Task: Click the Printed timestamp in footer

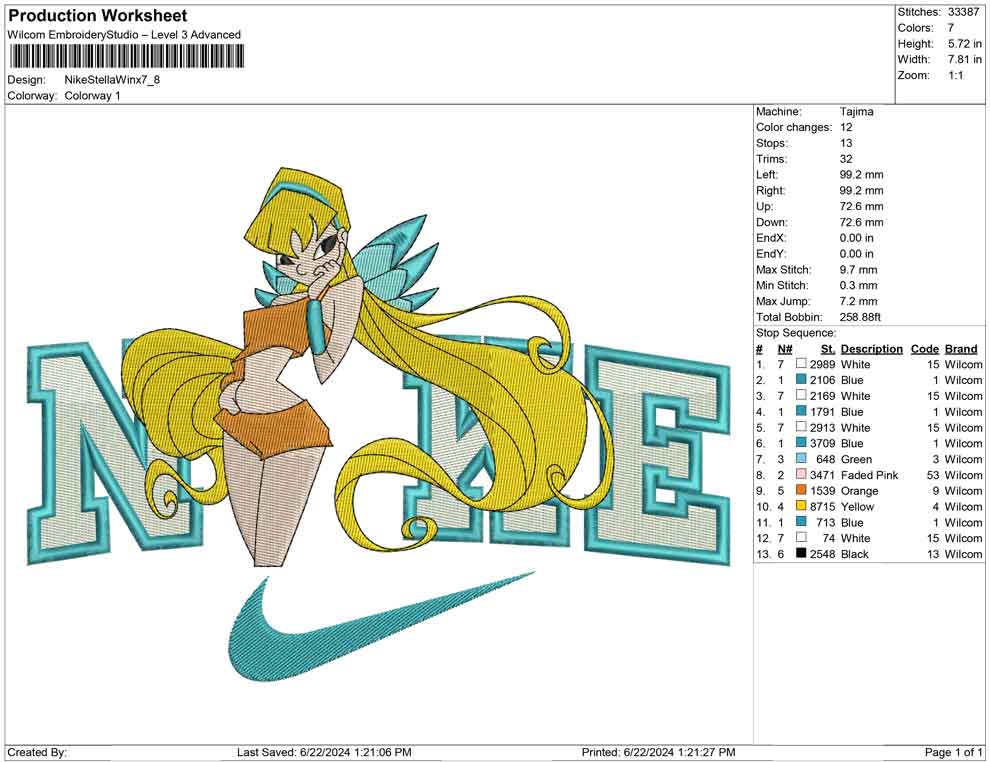Action: pos(658,752)
